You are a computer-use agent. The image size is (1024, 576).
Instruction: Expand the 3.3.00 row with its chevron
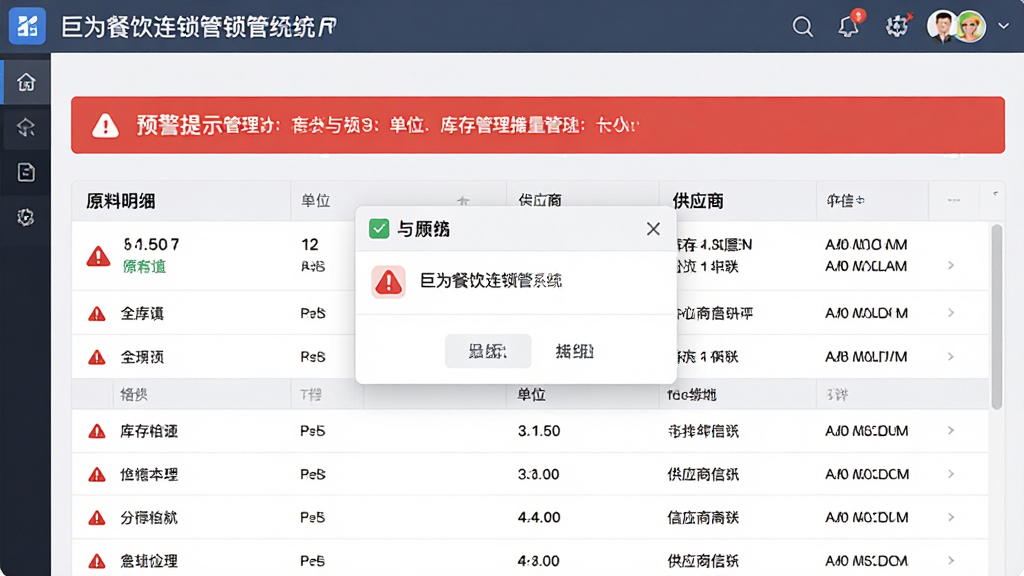(951, 474)
